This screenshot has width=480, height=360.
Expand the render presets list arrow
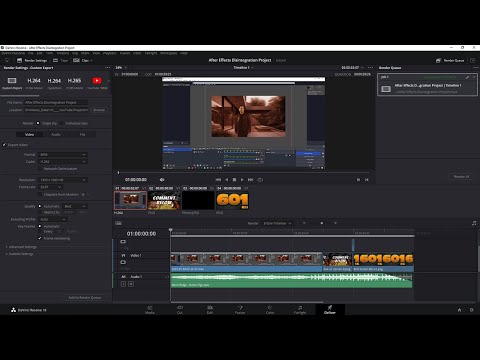109,81
